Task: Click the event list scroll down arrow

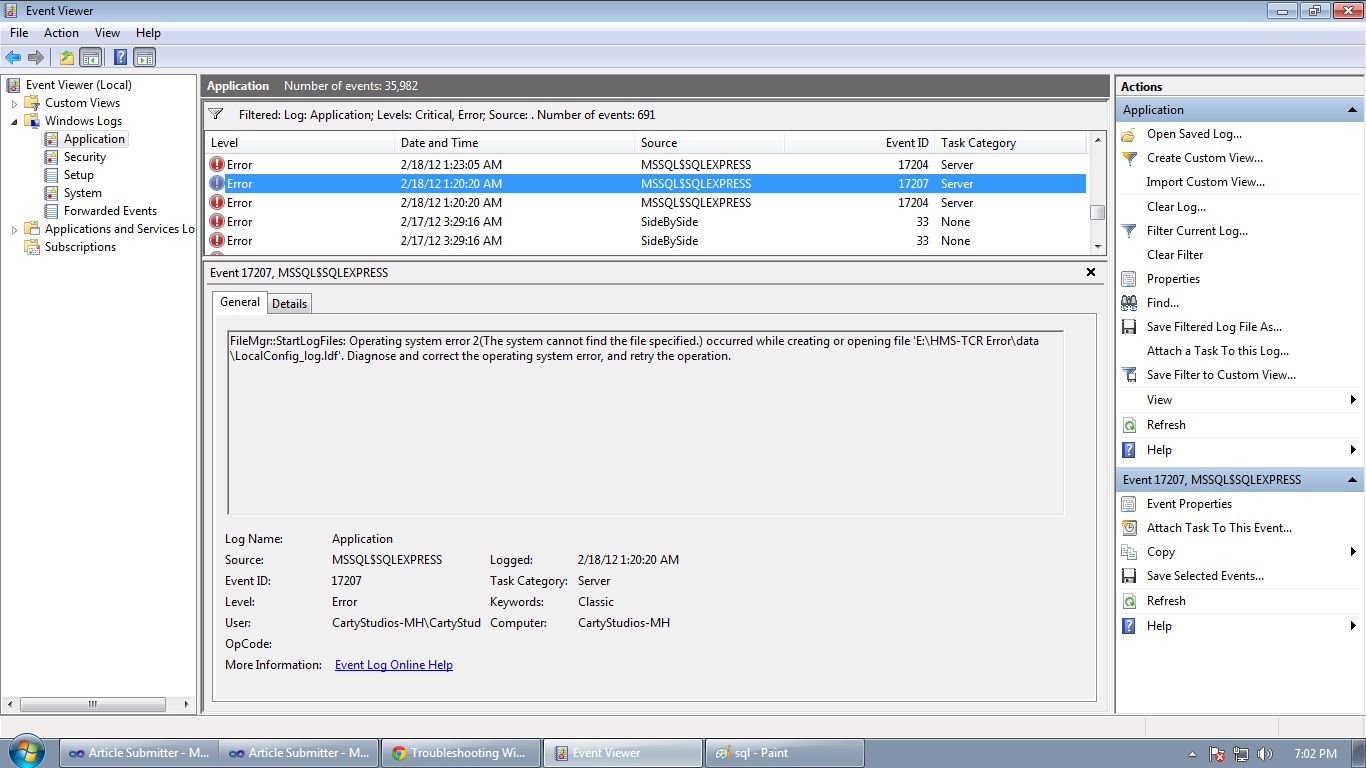Action: [1097, 246]
